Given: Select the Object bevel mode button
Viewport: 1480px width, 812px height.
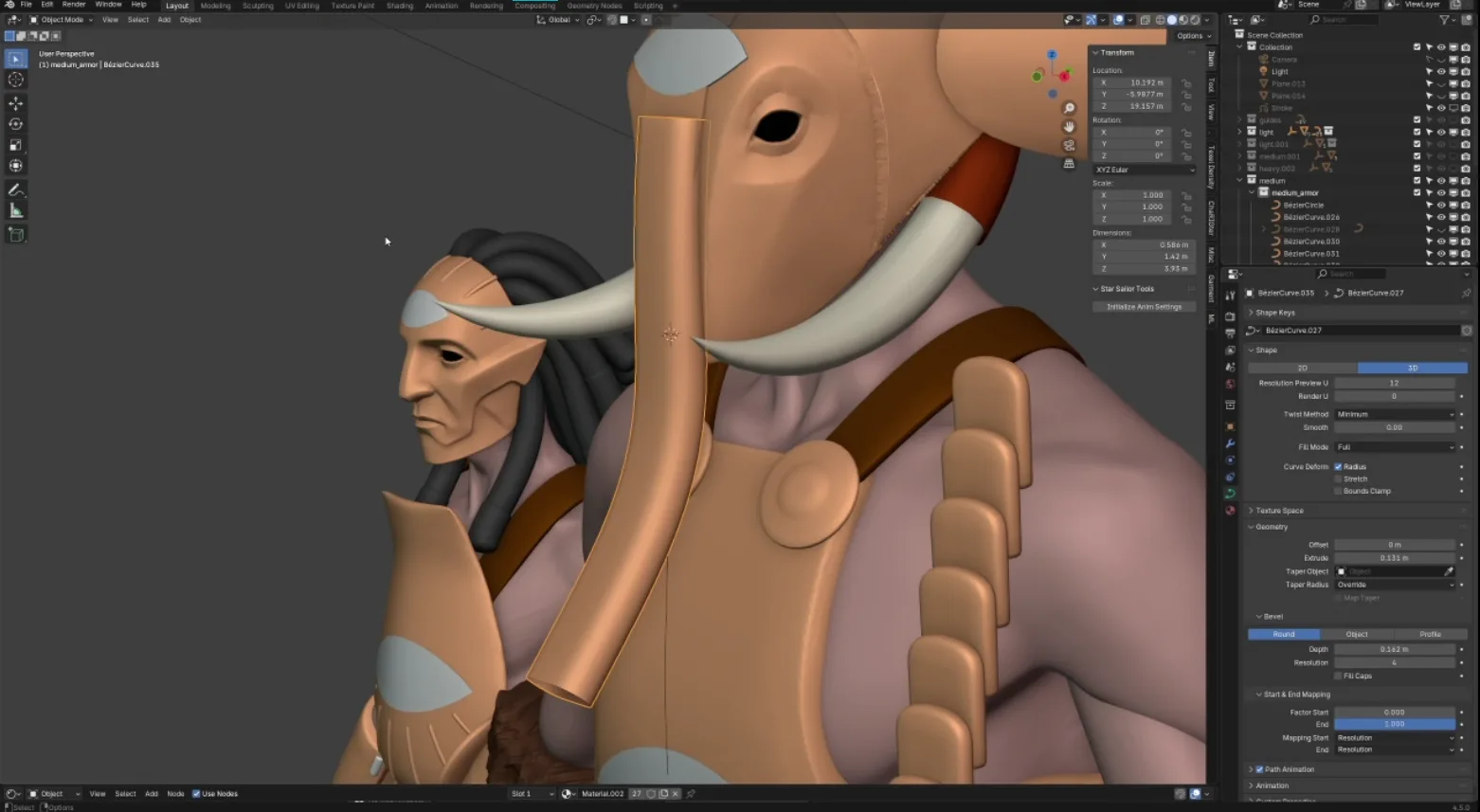Looking at the screenshot, I should pyautogui.click(x=1357, y=634).
